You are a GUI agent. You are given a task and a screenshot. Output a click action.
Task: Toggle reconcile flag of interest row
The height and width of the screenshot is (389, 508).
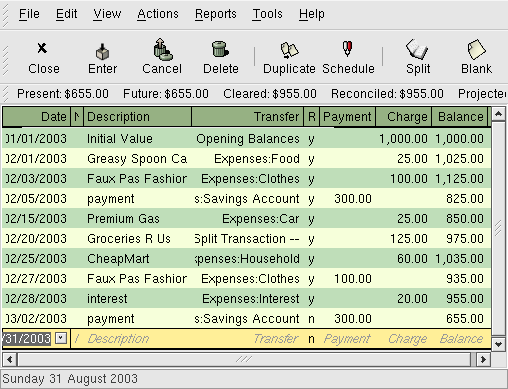click(x=311, y=299)
